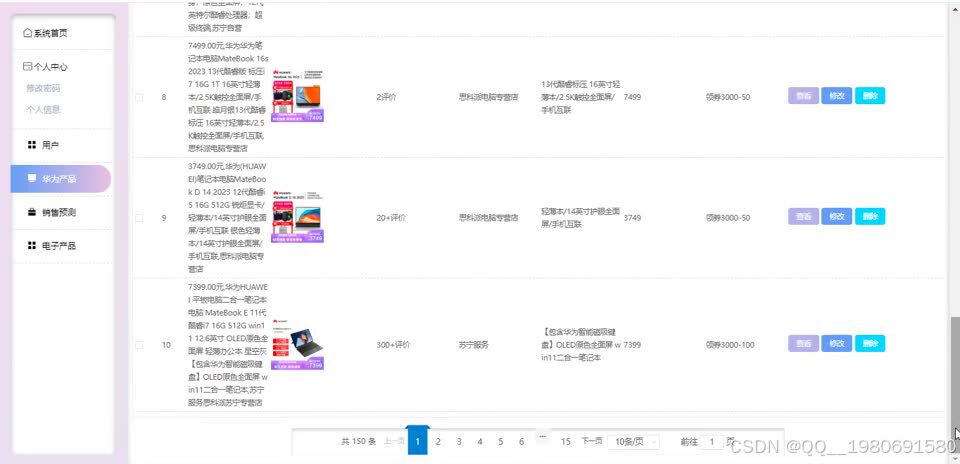The height and width of the screenshot is (464, 960).
Task: View details of row 10 (查看)
Action: [x=803, y=343]
